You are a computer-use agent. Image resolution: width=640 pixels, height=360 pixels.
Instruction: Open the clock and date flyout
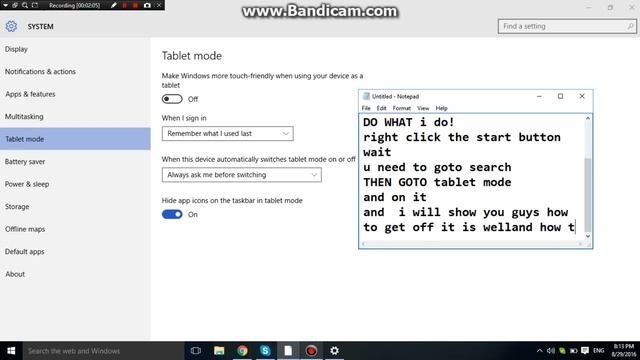pos(623,351)
